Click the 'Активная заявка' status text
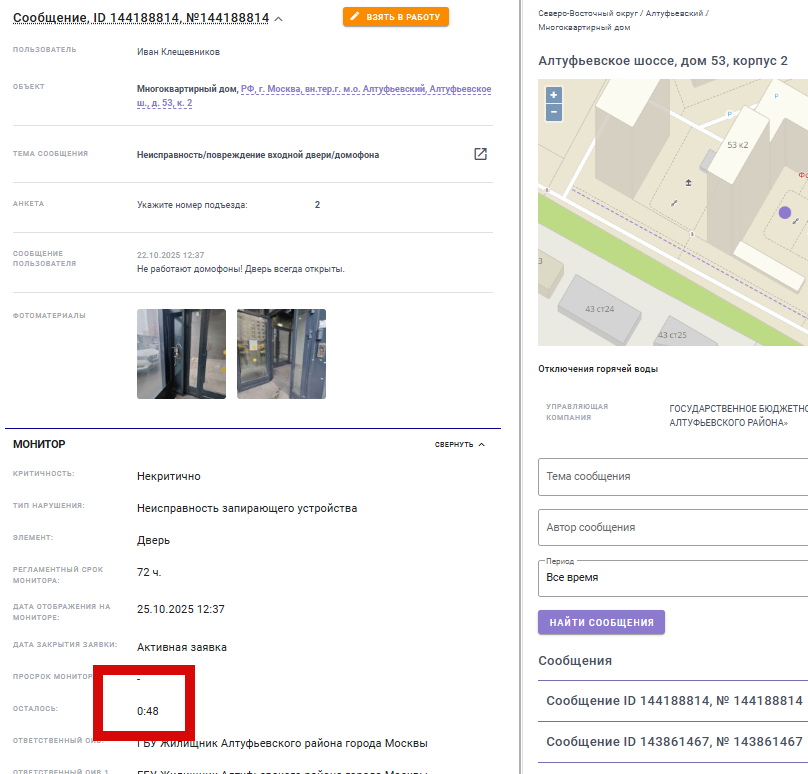Image resolution: width=808 pixels, height=774 pixels. pos(182,647)
